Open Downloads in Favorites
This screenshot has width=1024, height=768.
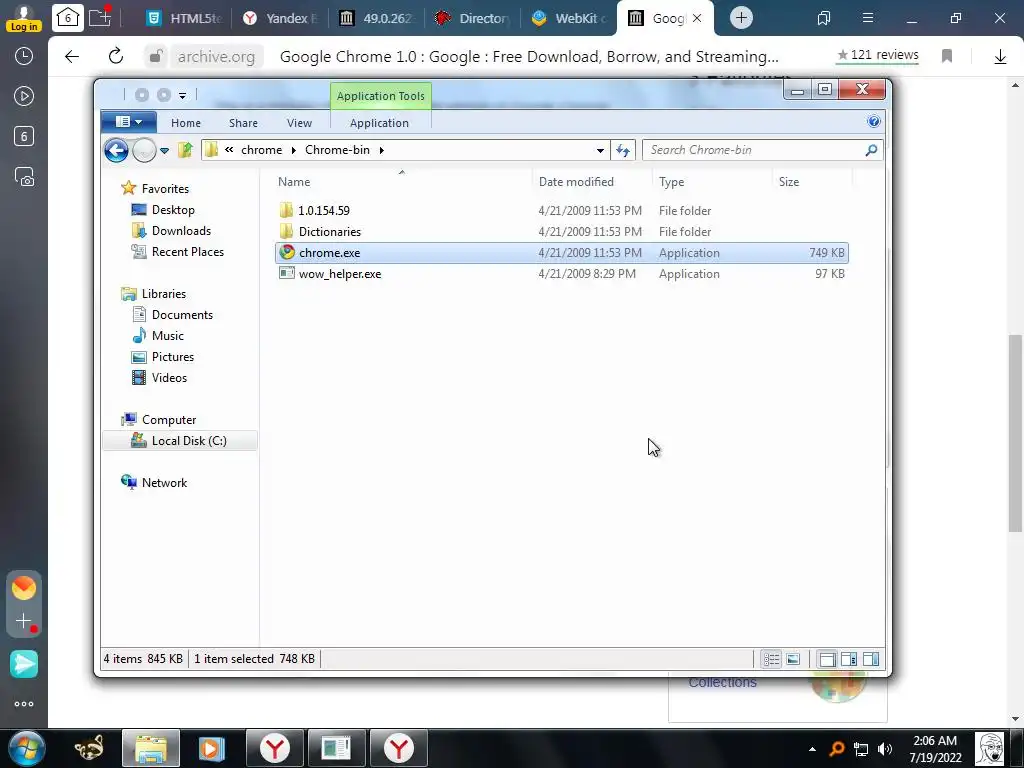181,231
